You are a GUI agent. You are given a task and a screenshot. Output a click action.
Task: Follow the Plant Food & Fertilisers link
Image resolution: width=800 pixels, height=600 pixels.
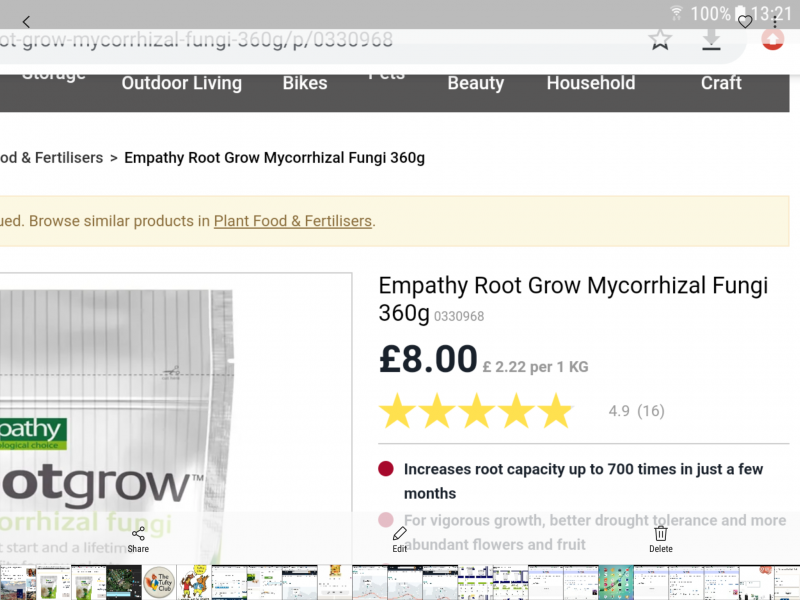point(293,221)
